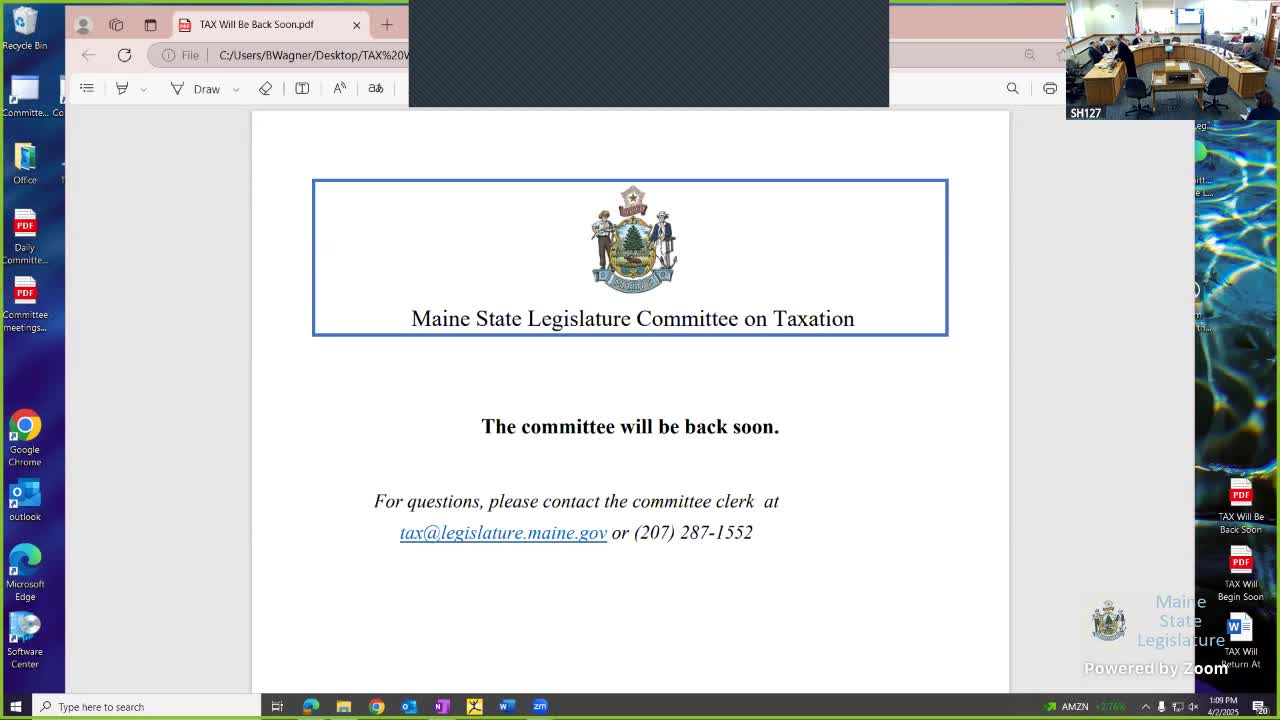Viewport: 1280px width, 720px height.
Task: Open the Translate PDF option
Action: [376, 89]
